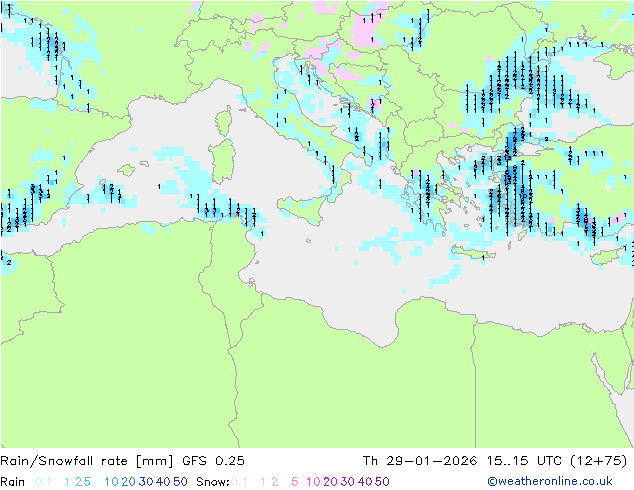Screen dimensions: 634x490
Task: Click the 'Snow:' legend label
Action: point(213,482)
